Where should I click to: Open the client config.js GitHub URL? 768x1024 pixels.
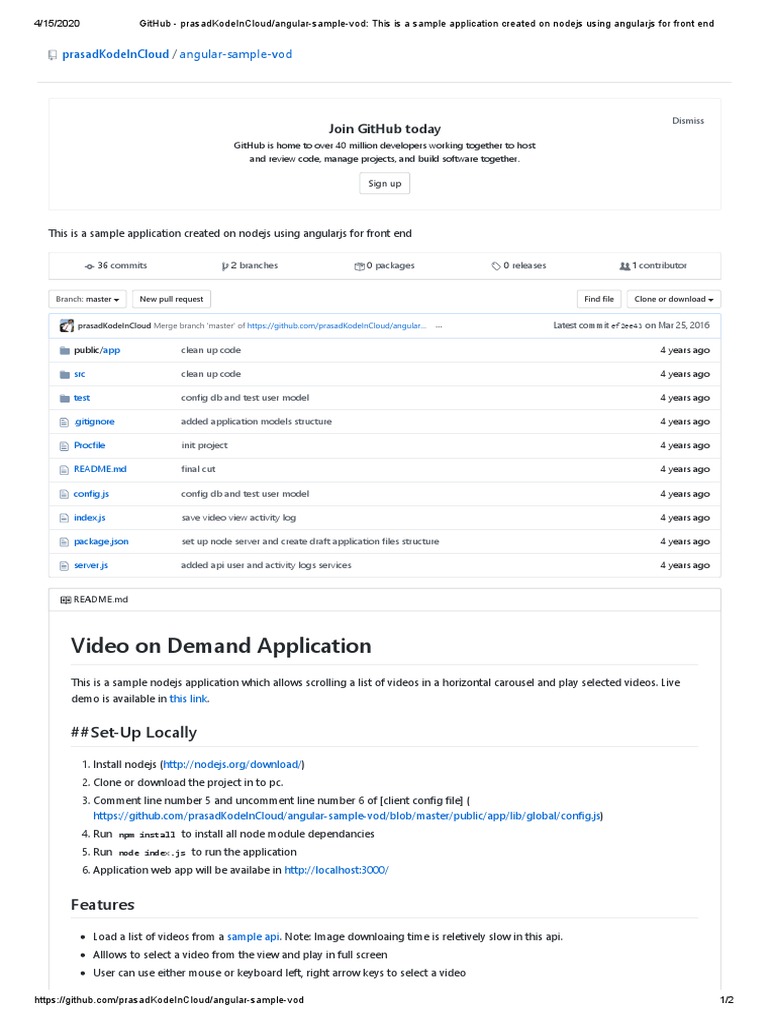tap(347, 816)
